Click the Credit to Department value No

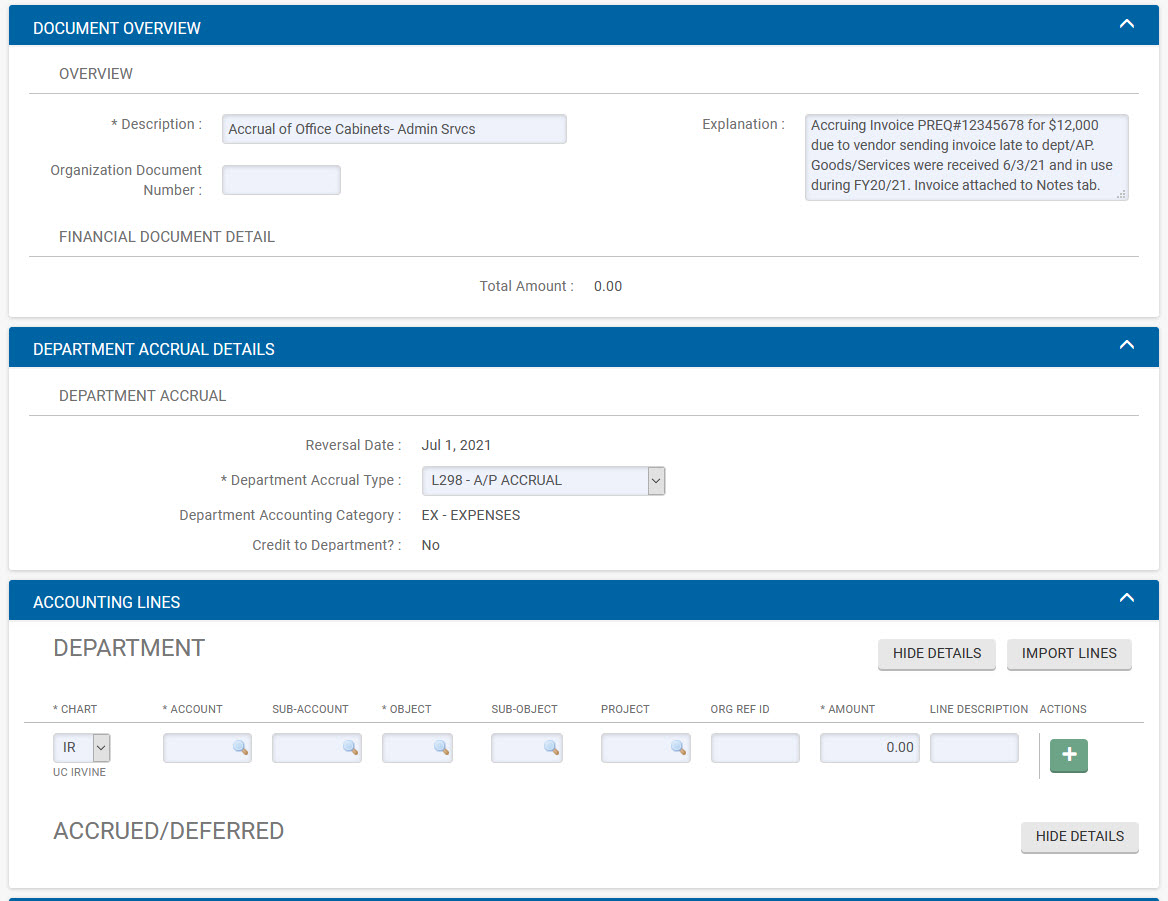431,545
